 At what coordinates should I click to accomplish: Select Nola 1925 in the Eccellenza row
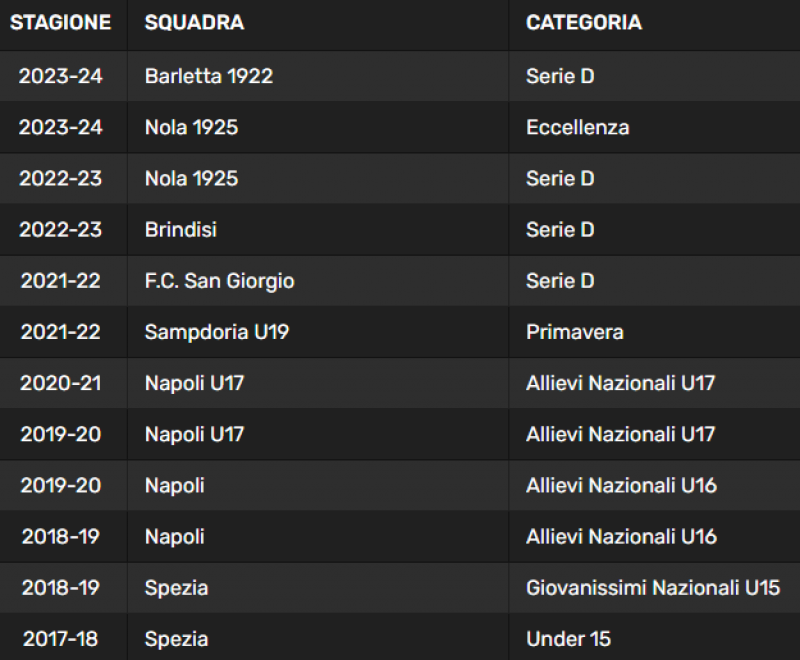pyautogui.click(x=191, y=128)
